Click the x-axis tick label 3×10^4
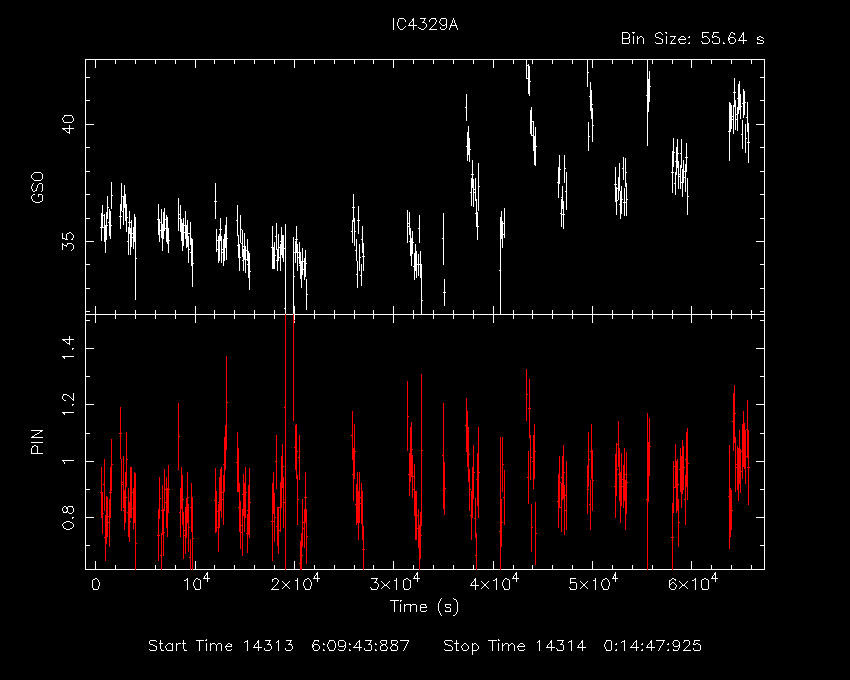This screenshot has width=850, height=680. tap(395, 583)
